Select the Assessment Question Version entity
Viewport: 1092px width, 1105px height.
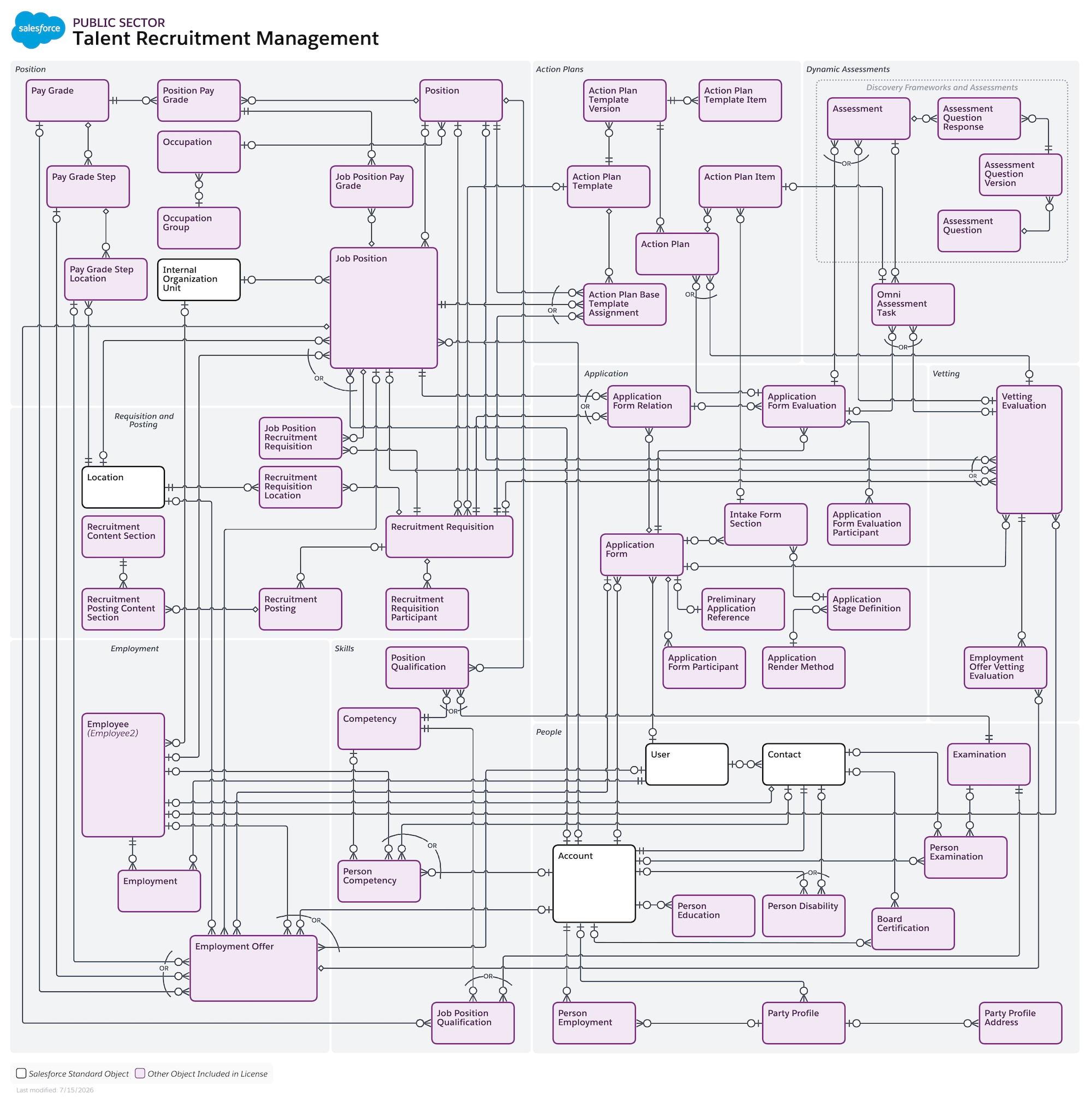(x=1020, y=174)
